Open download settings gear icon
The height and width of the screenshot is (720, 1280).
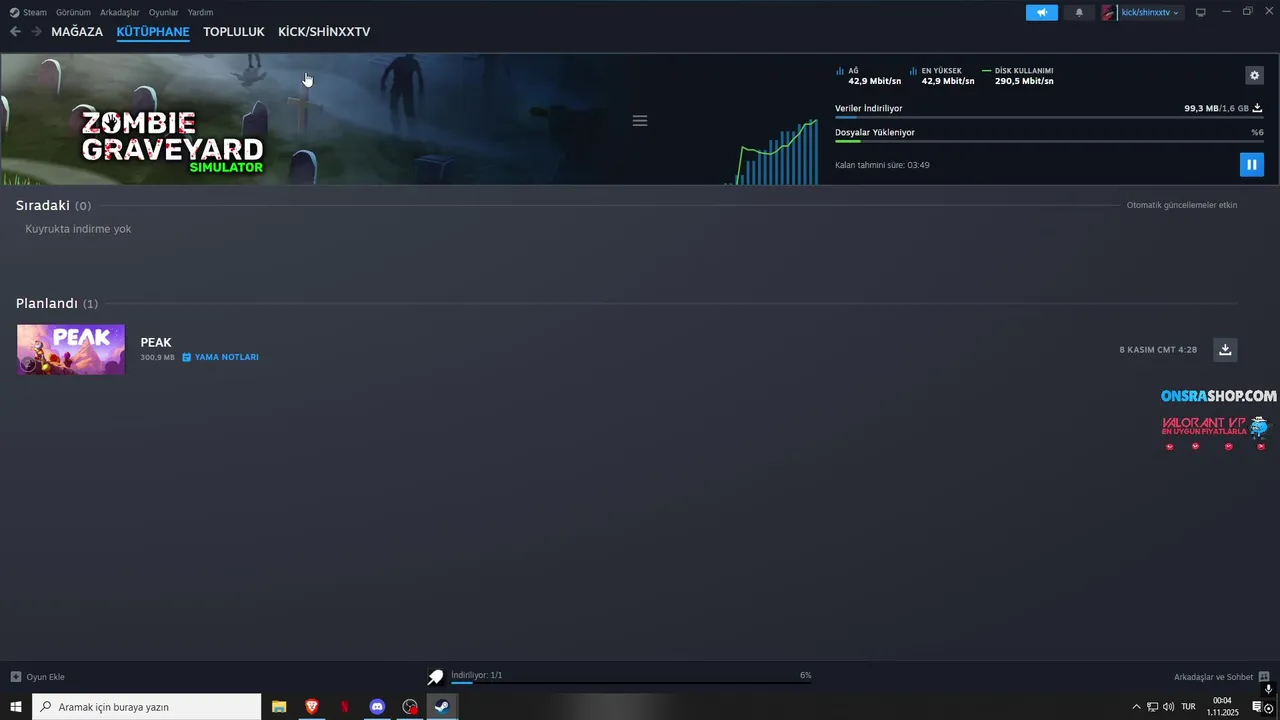coord(1254,75)
